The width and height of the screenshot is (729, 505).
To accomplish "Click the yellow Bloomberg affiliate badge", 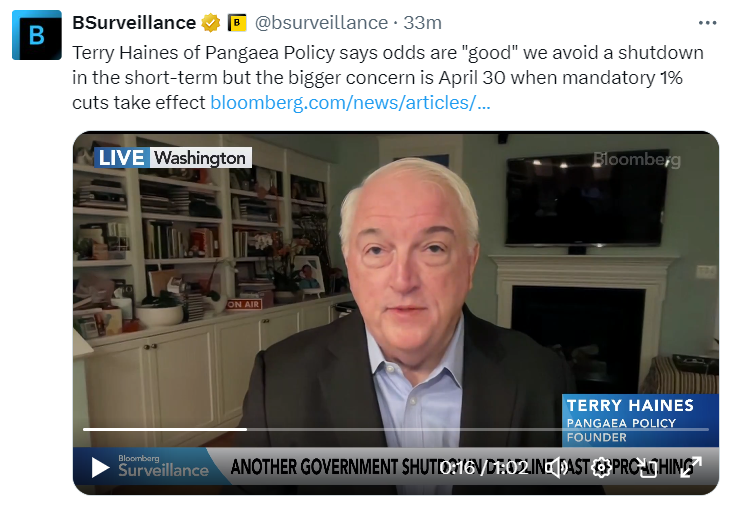I will coord(237,23).
